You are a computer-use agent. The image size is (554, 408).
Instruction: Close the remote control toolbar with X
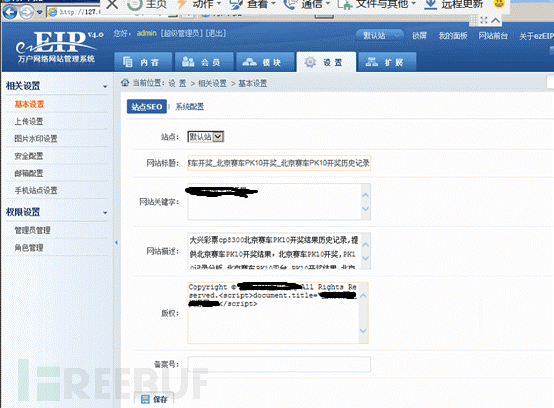pos(112,4)
